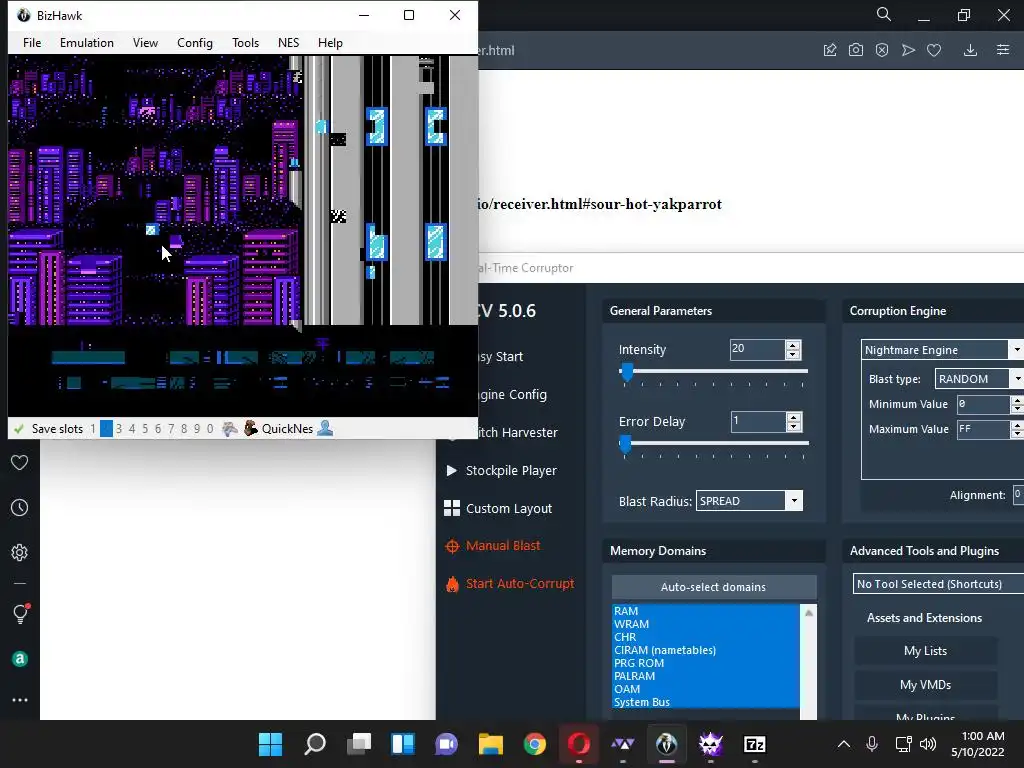Click the Maximum Value field showing FF
This screenshot has width=1024, height=768.
point(984,429)
